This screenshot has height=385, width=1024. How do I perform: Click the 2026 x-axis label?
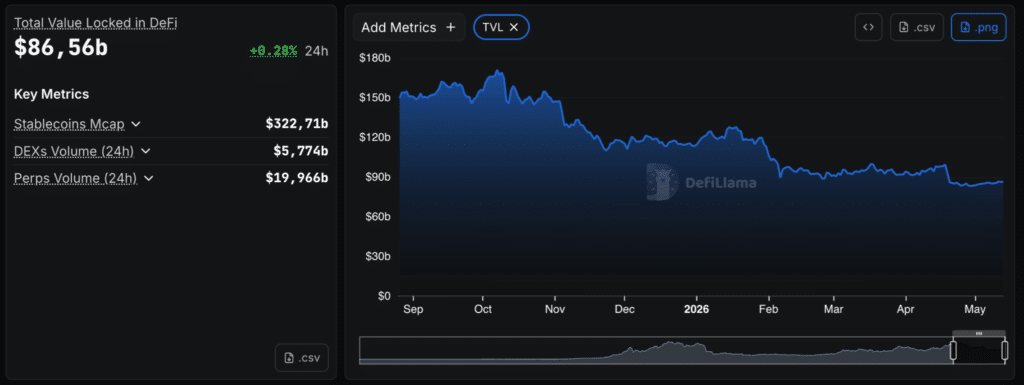coord(696,309)
